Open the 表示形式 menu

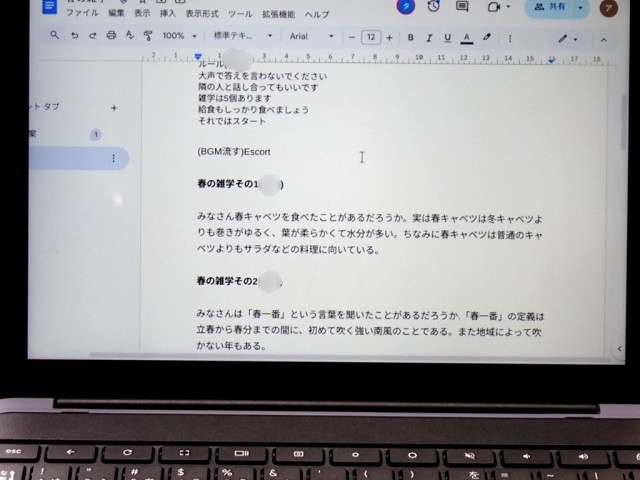pyautogui.click(x=203, y=14)
